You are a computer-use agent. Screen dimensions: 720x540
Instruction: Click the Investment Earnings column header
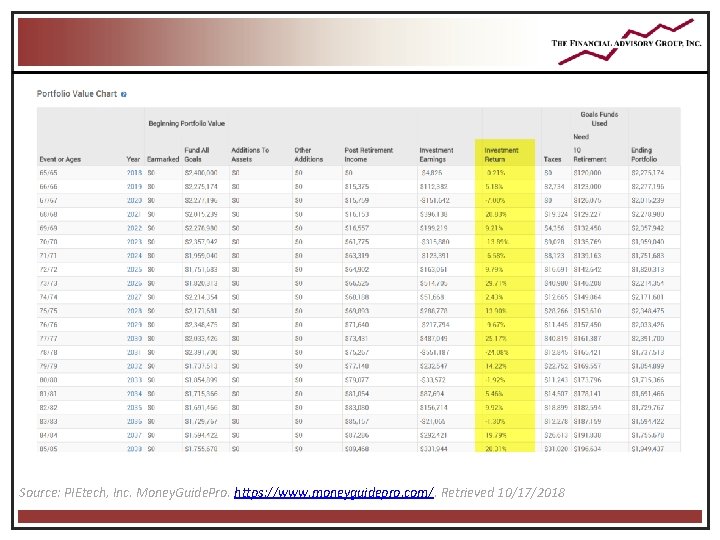click(x=436, y=155)
